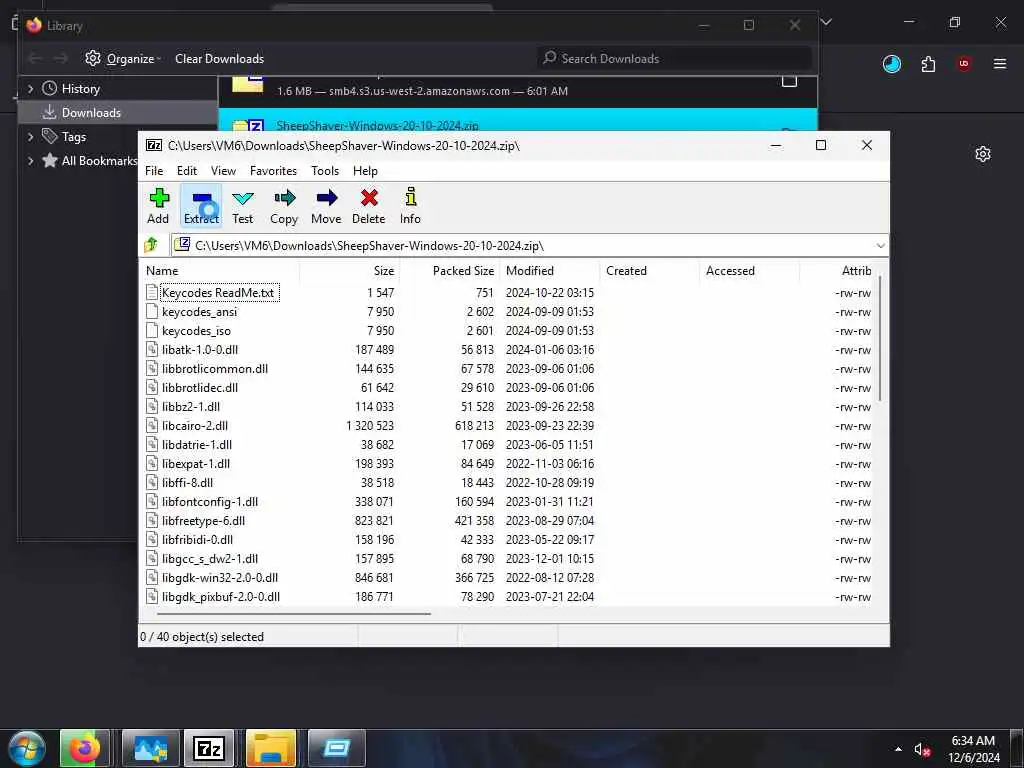Select libbrotlidec.dll file

200,387
